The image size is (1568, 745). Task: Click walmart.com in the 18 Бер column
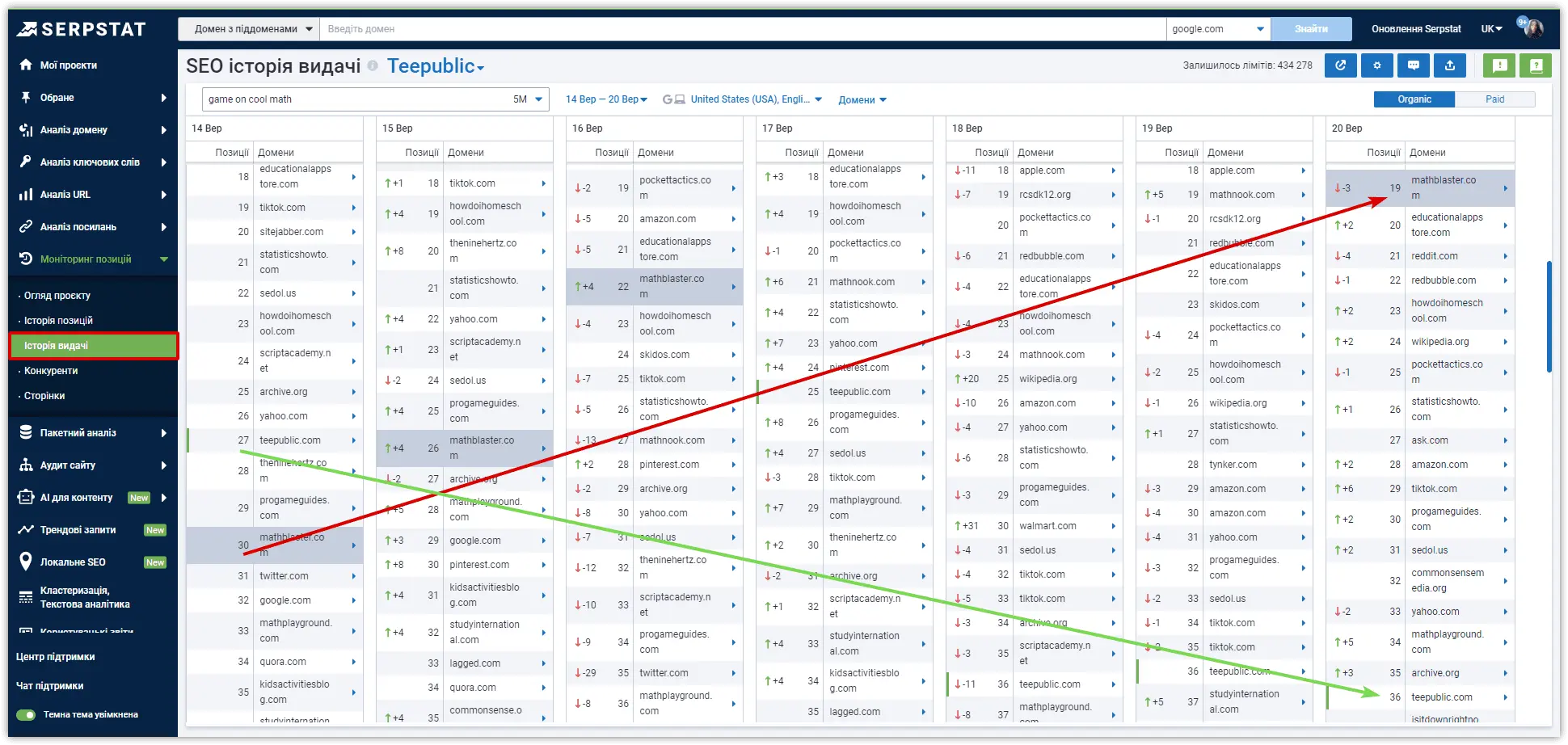click(1048, 526)
